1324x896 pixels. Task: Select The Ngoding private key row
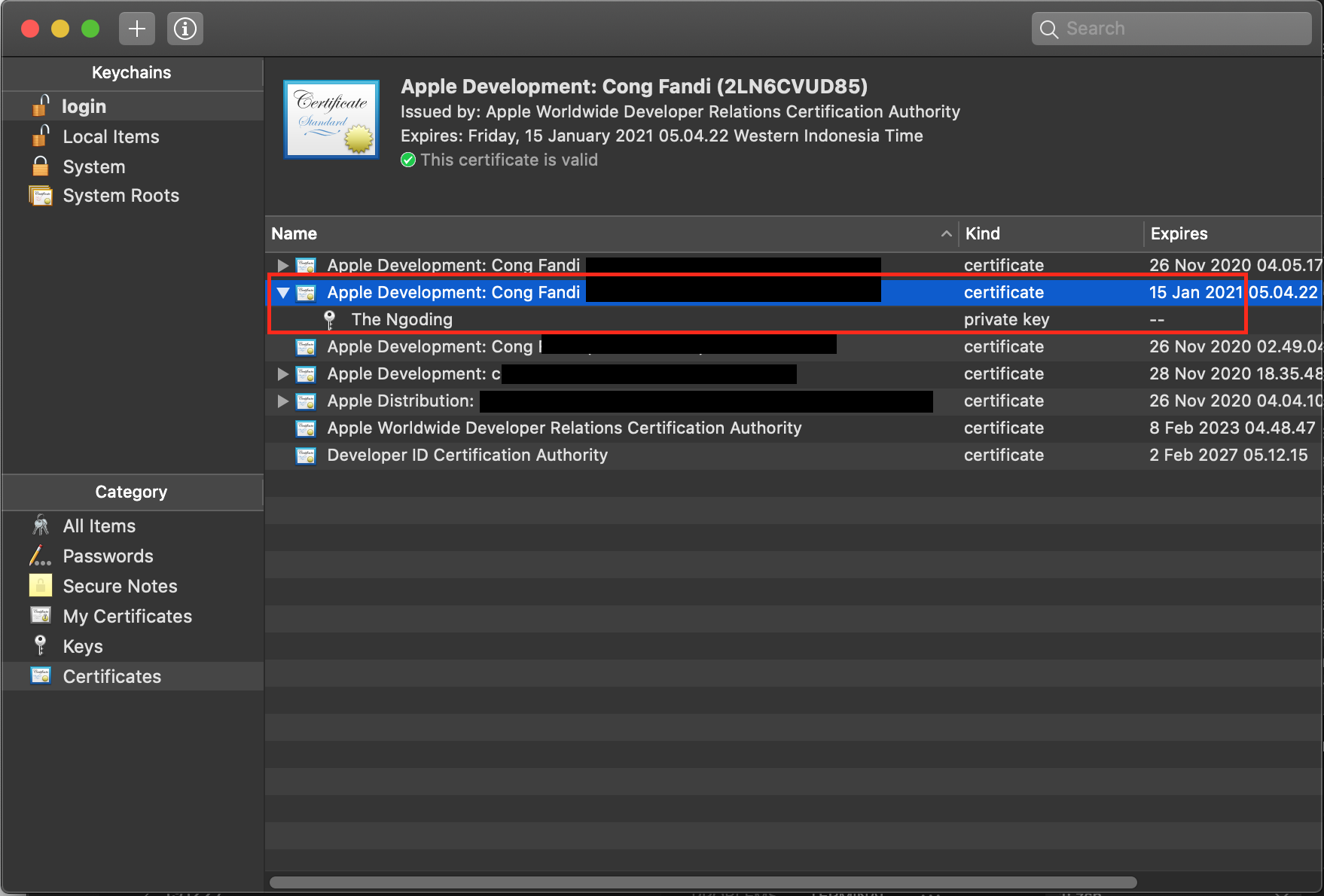pos(402,320)
